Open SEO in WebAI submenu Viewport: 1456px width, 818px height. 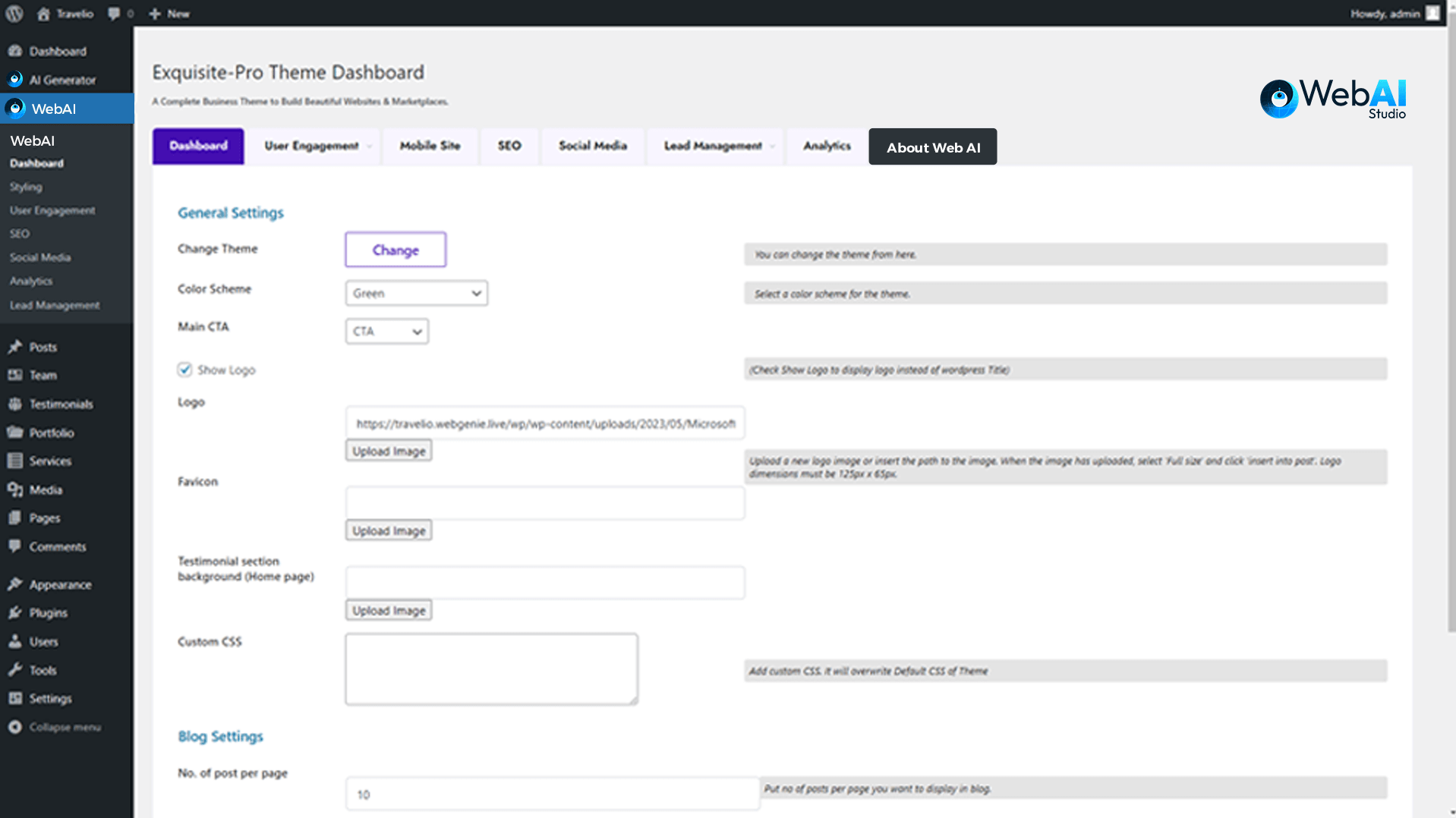(x=20, y=234)
